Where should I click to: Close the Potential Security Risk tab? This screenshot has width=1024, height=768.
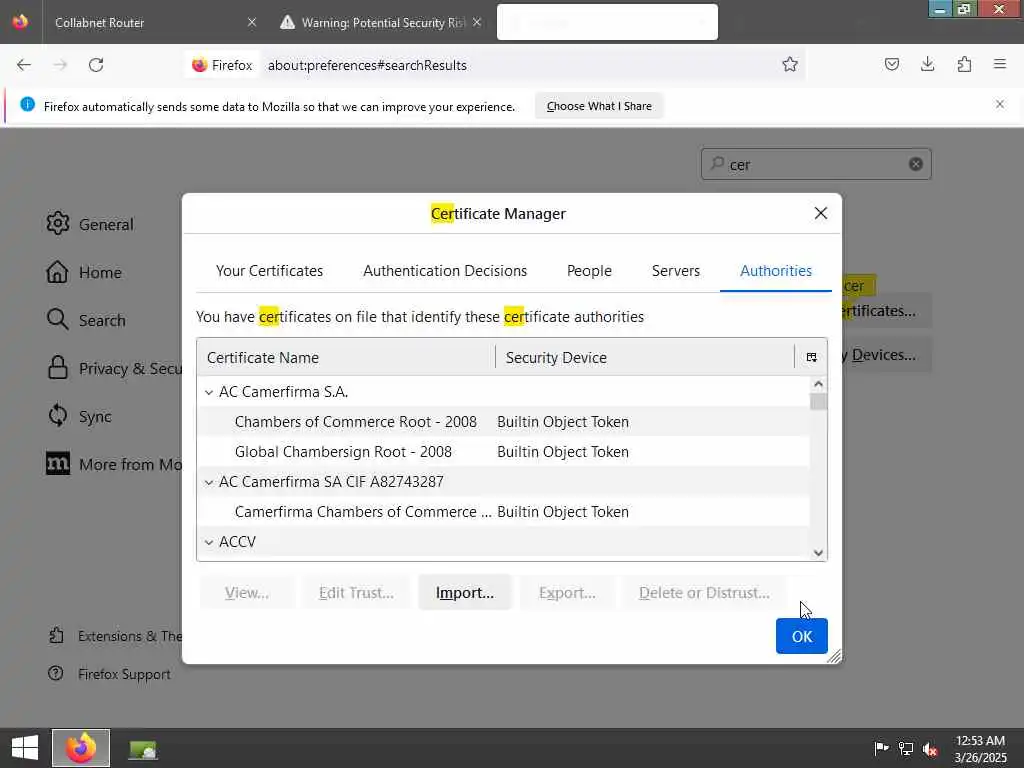(477, 22)
